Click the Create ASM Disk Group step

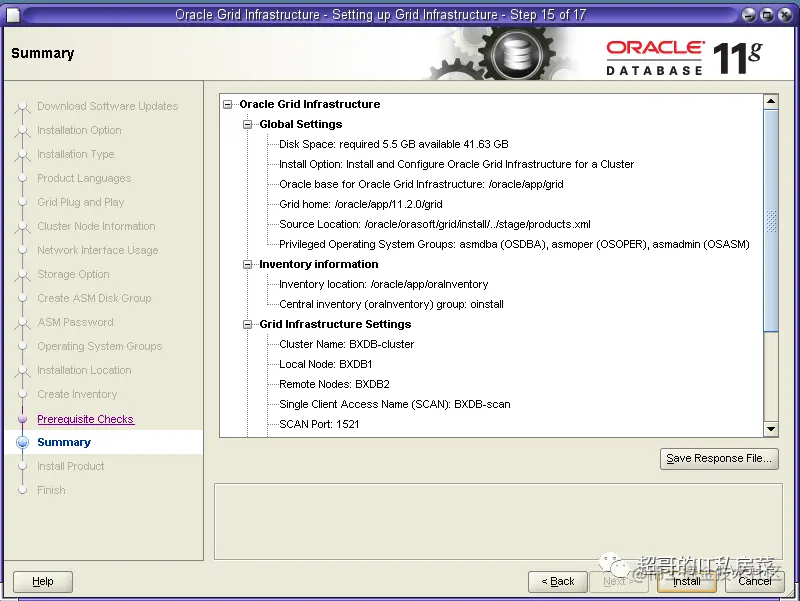94,298
